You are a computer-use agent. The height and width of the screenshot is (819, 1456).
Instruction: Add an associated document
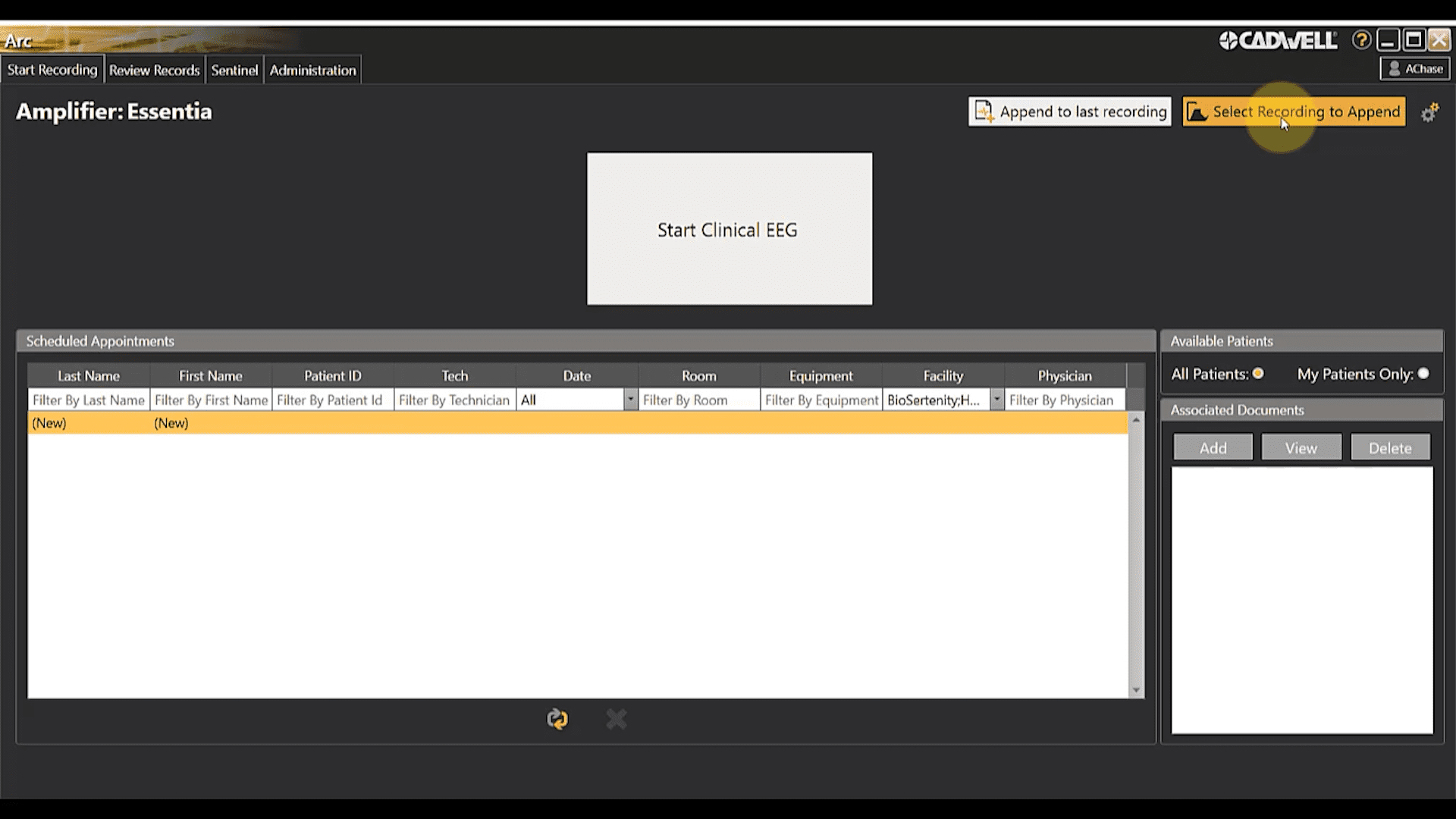(1212, 447)
